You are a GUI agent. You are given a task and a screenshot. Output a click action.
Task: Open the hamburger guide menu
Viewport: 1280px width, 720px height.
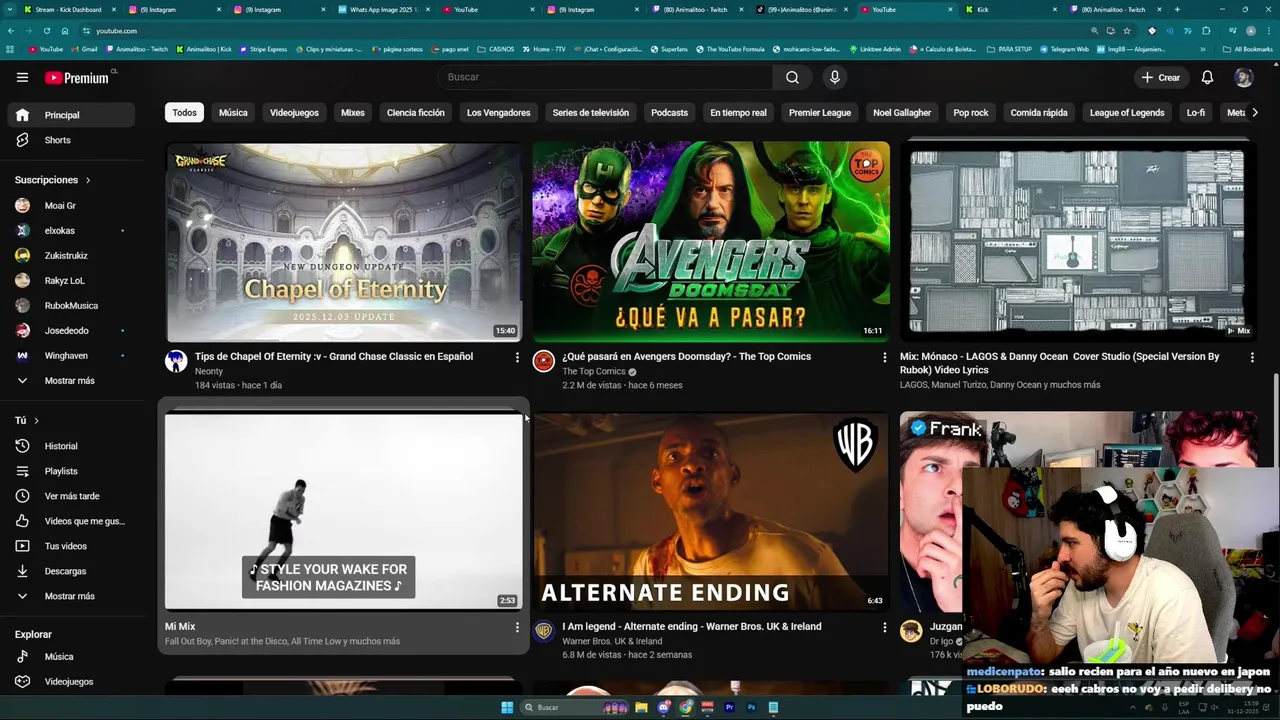click(x=22, y=77)
